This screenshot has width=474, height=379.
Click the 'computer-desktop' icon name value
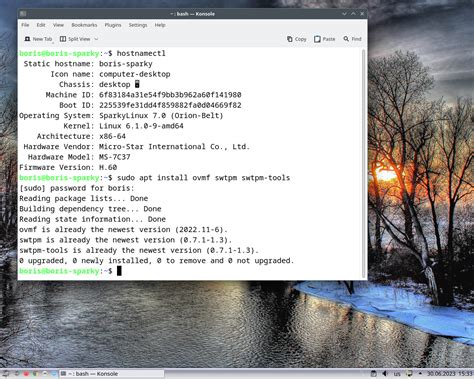(x=135, y=74)
